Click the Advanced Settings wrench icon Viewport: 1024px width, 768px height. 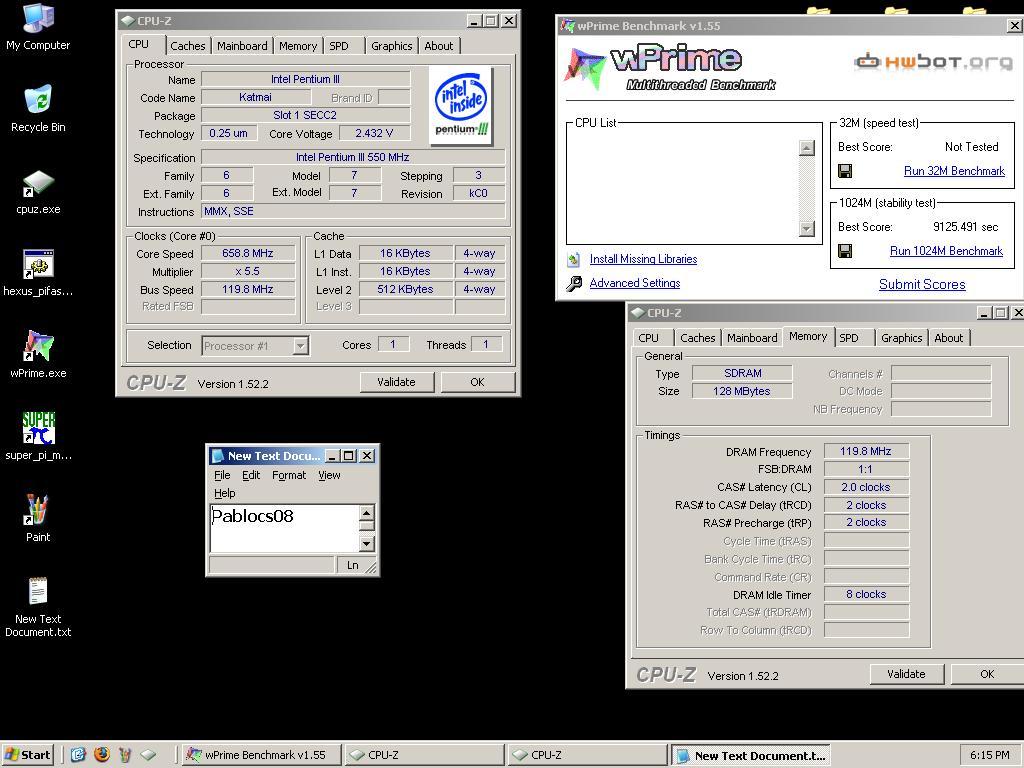573,283
